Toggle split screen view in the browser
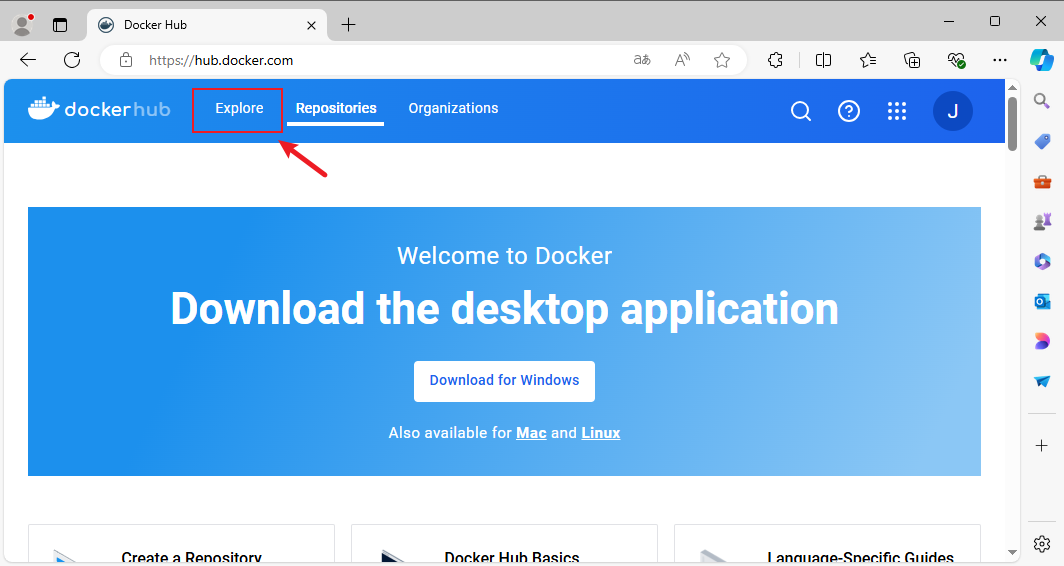Screen dimensions: 1064x566 [823, 60]
